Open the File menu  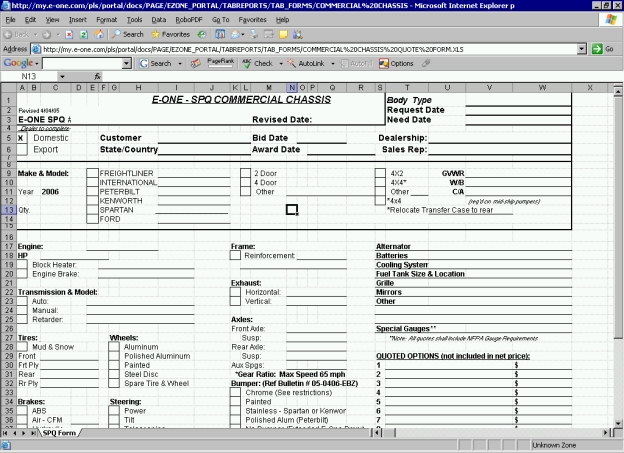(x=11, y=20)
